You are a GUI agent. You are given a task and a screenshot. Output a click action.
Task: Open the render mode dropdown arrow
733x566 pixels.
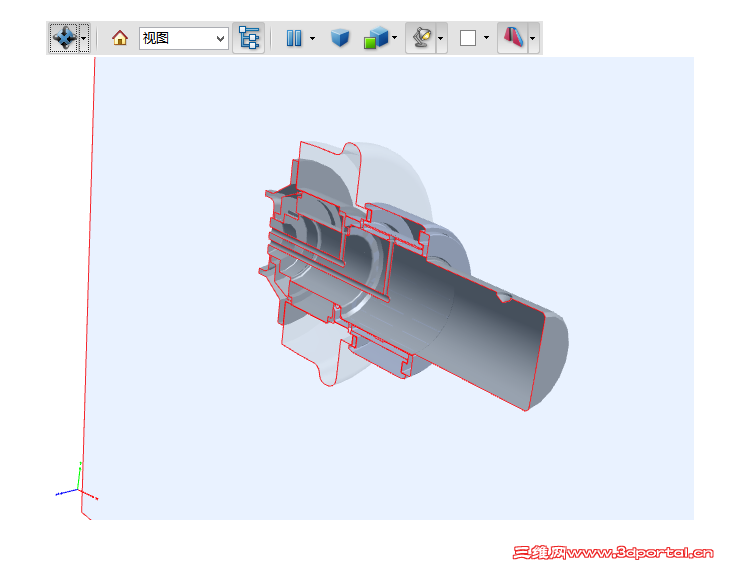(395, 38)
